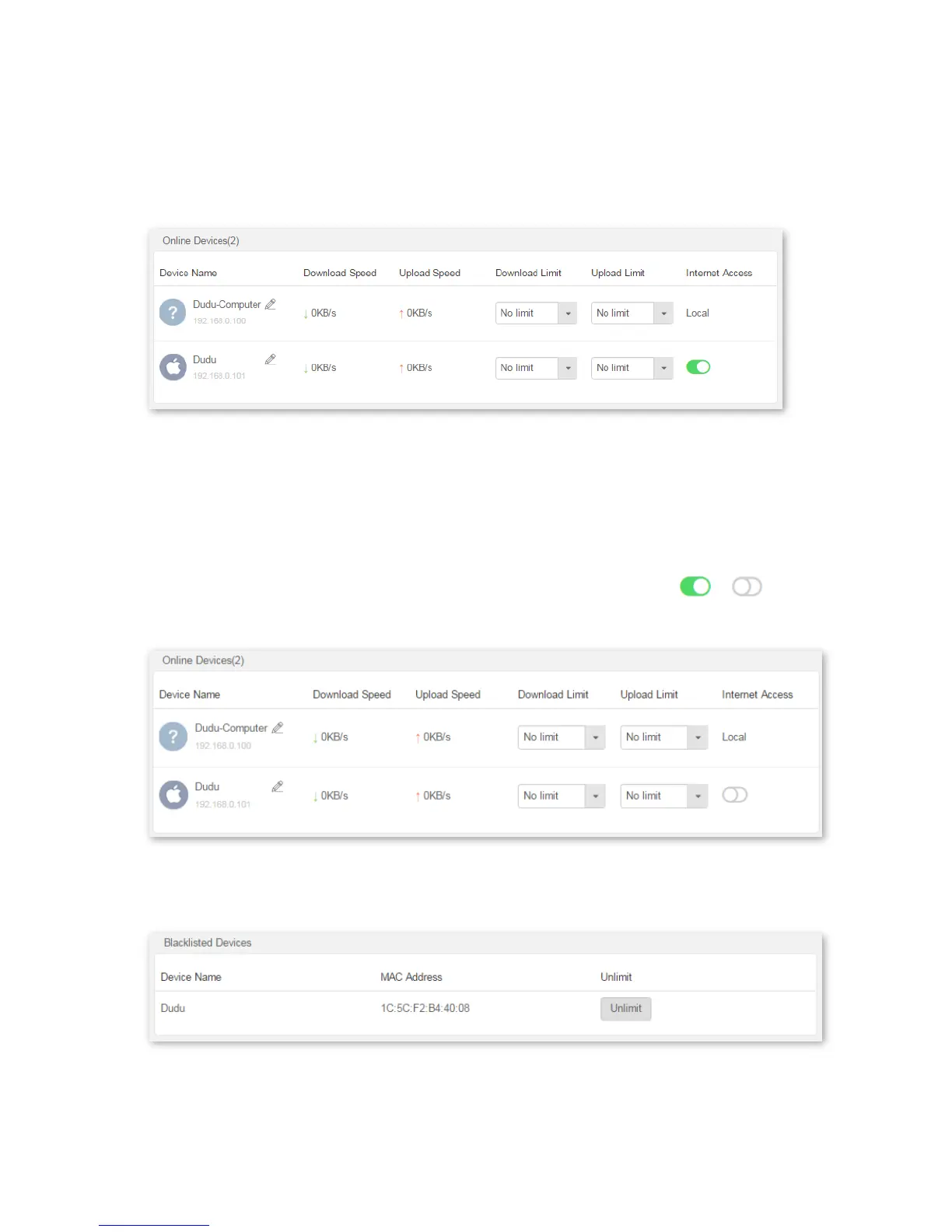The height and width of the screenshot is (1232, 952).
Task: Click the standalone grey disabled toggle sample
Action: click(747, 586)
